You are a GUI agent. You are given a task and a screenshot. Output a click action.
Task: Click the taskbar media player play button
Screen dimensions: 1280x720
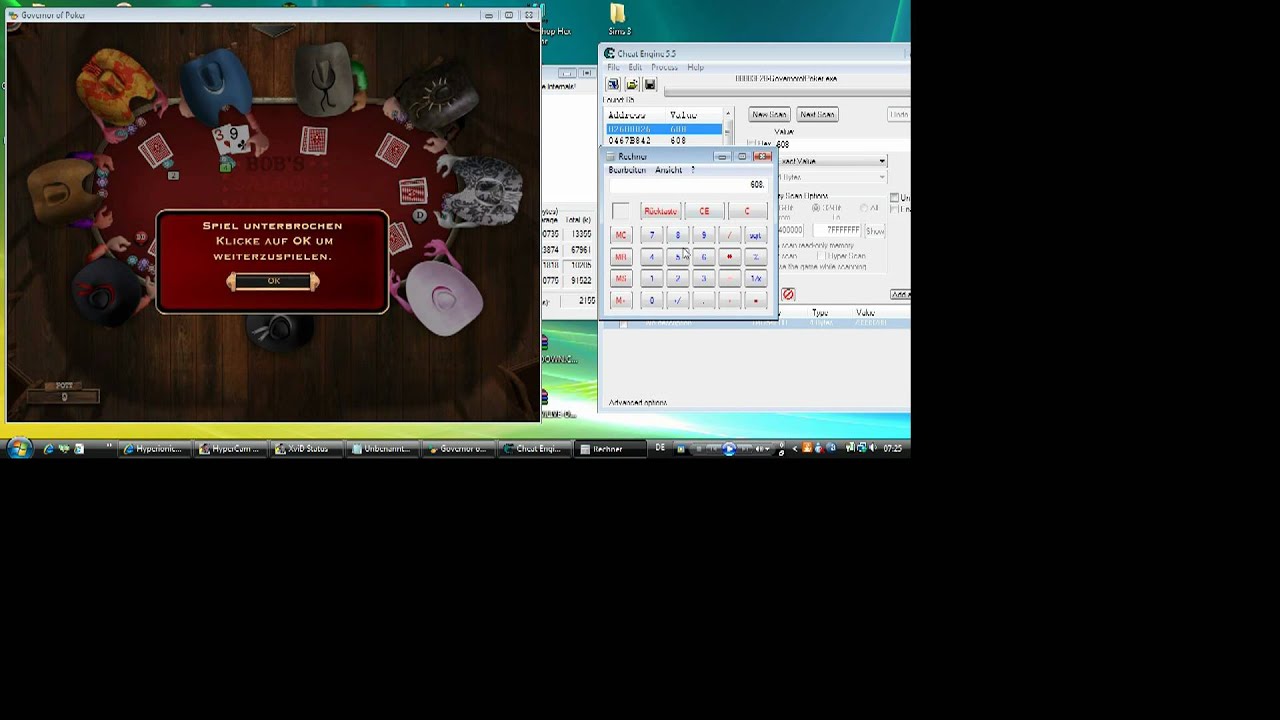(729, 449)
